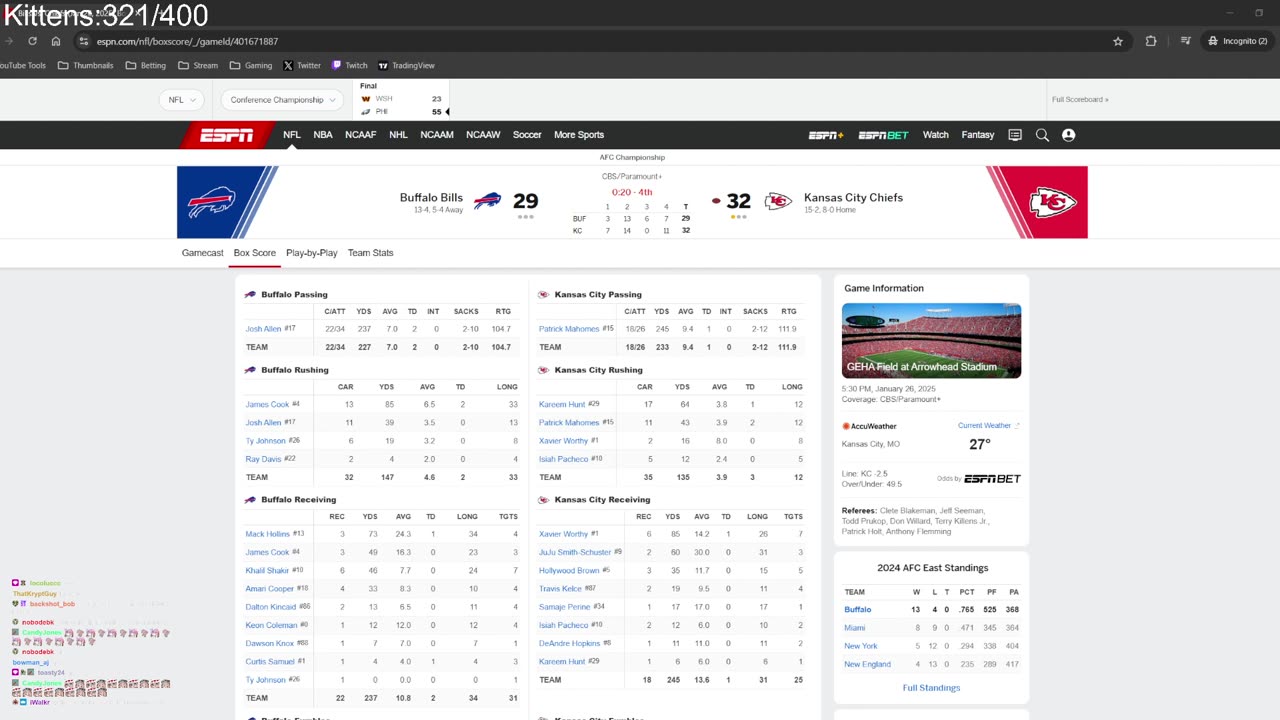
Task: Open the browser home page icon
Action: click(56, 41)
